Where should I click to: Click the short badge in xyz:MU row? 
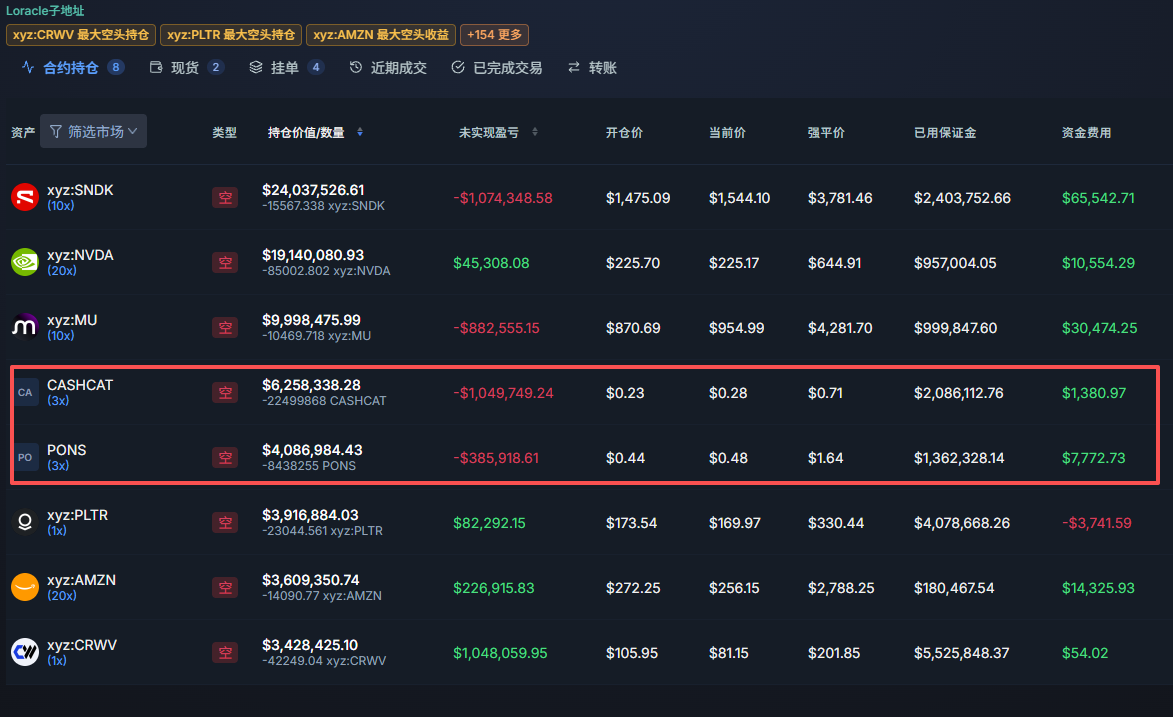(225, 328)
